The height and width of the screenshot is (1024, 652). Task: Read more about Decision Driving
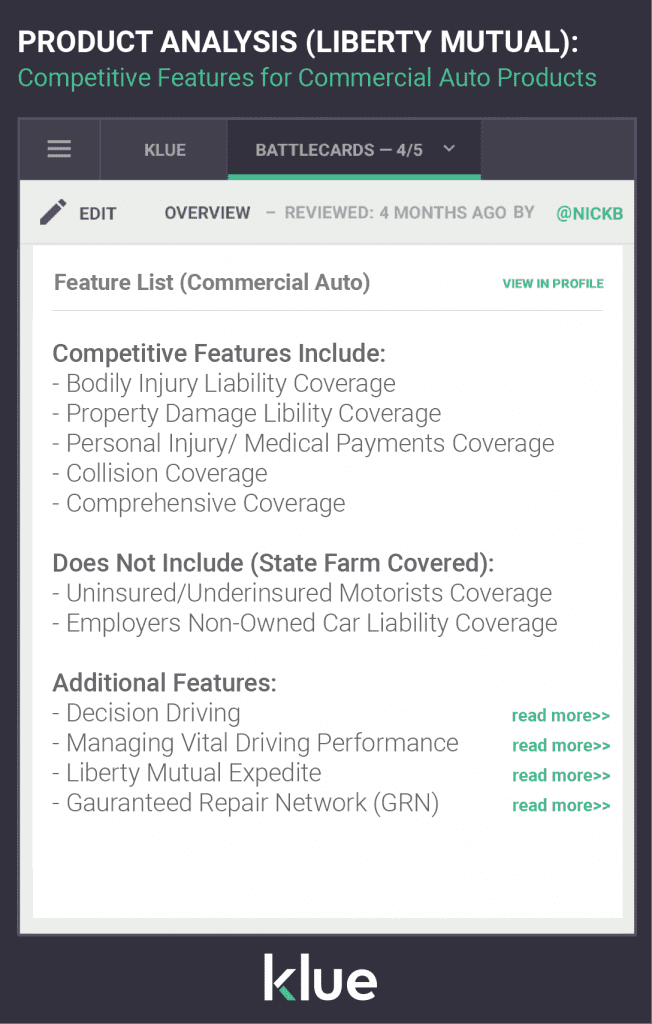point(560,715)
